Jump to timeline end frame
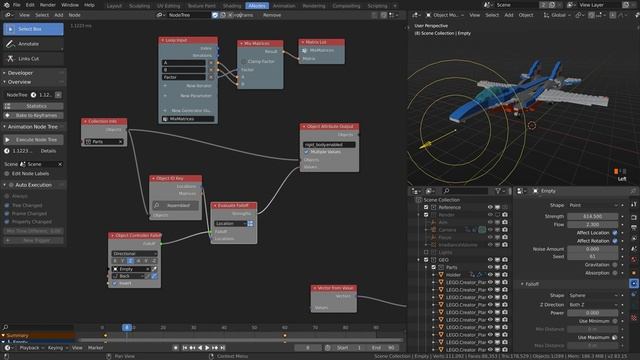The image size is (640, 360). coord(222,348)
